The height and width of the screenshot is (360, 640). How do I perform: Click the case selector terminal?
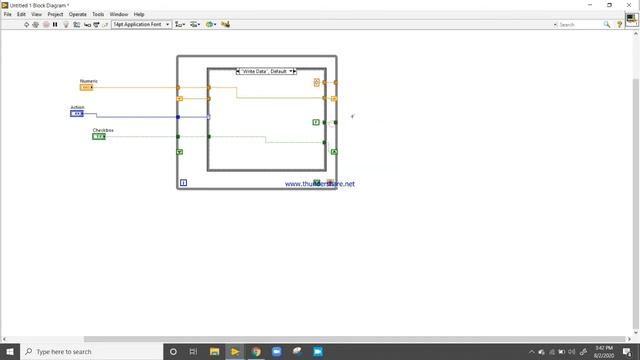coord(209,117)
